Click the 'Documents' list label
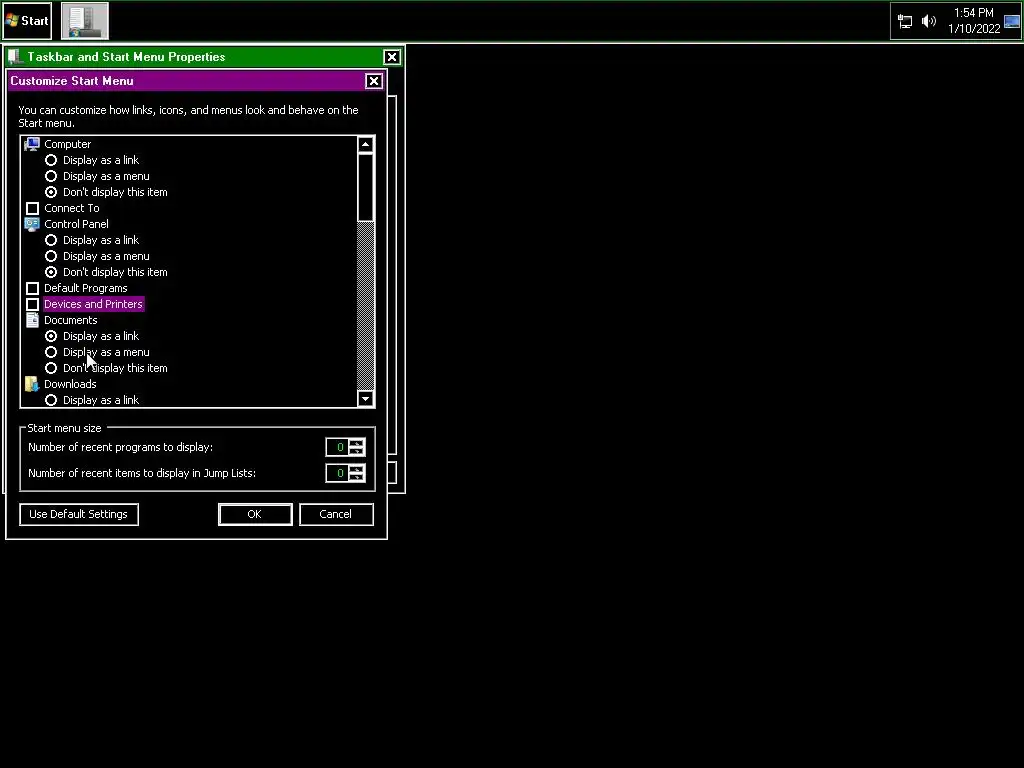This screenshot has height=768, width=1024. point(71,320)
